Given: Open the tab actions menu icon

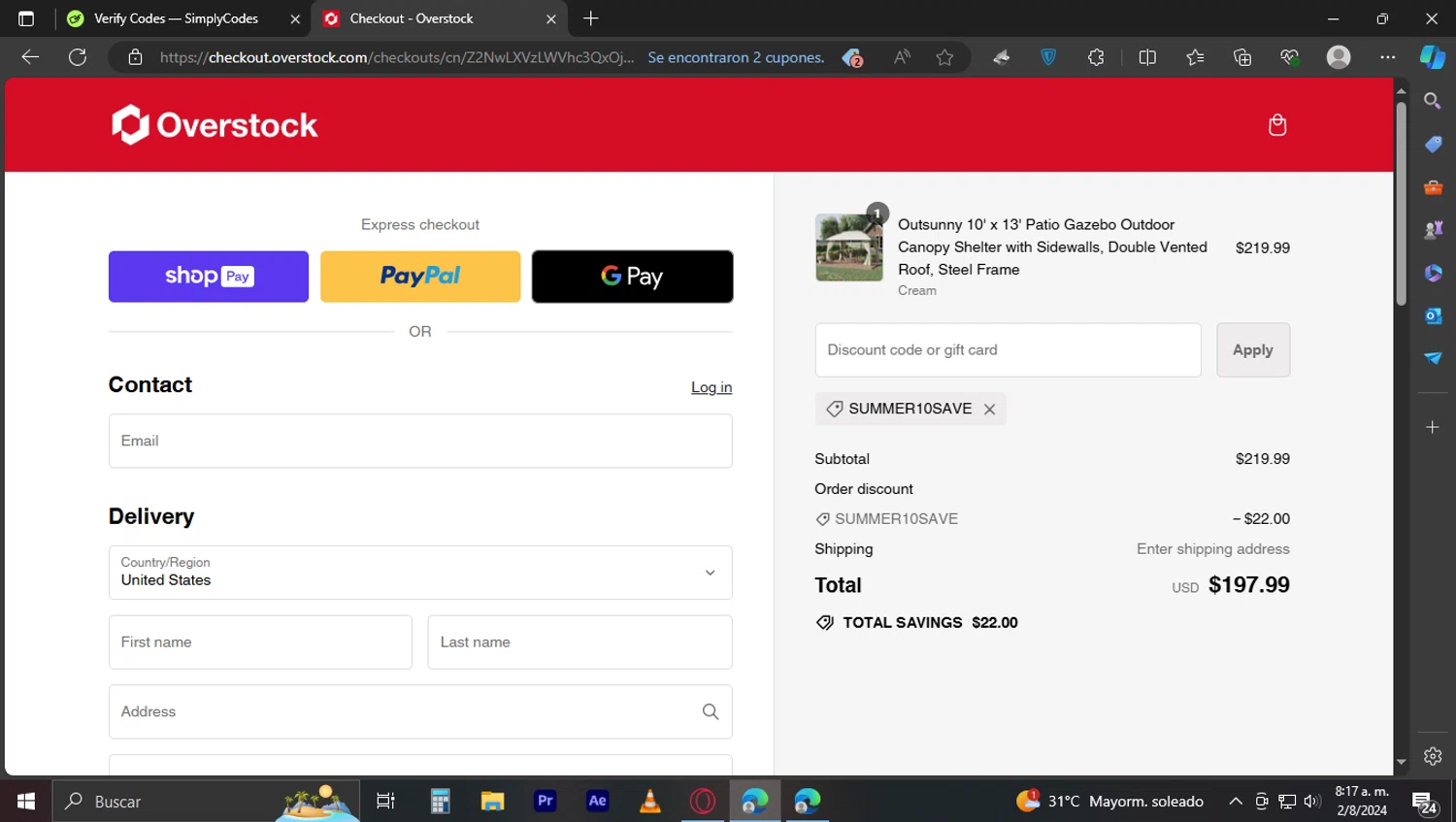Looking at the screenshot, I should [x=26, y=18].
